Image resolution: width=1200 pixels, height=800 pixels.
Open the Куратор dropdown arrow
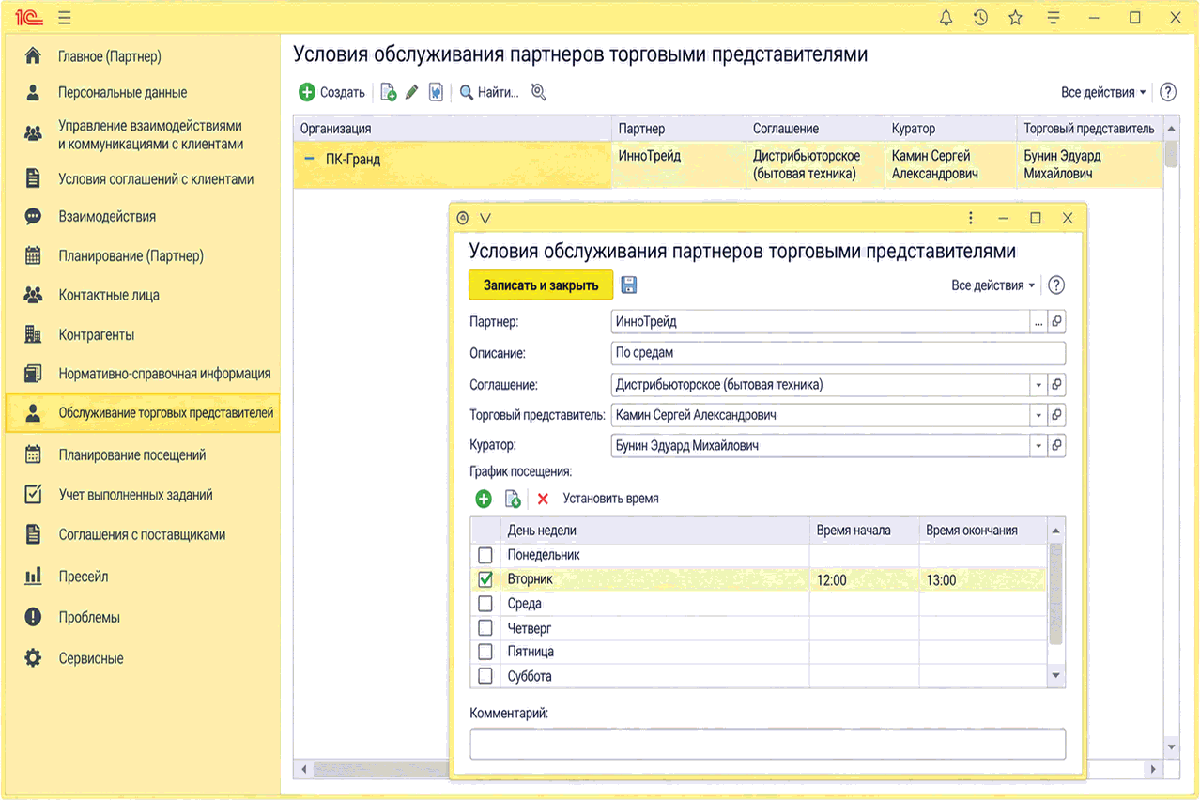pyautogui.click(x=1038, y=446)
